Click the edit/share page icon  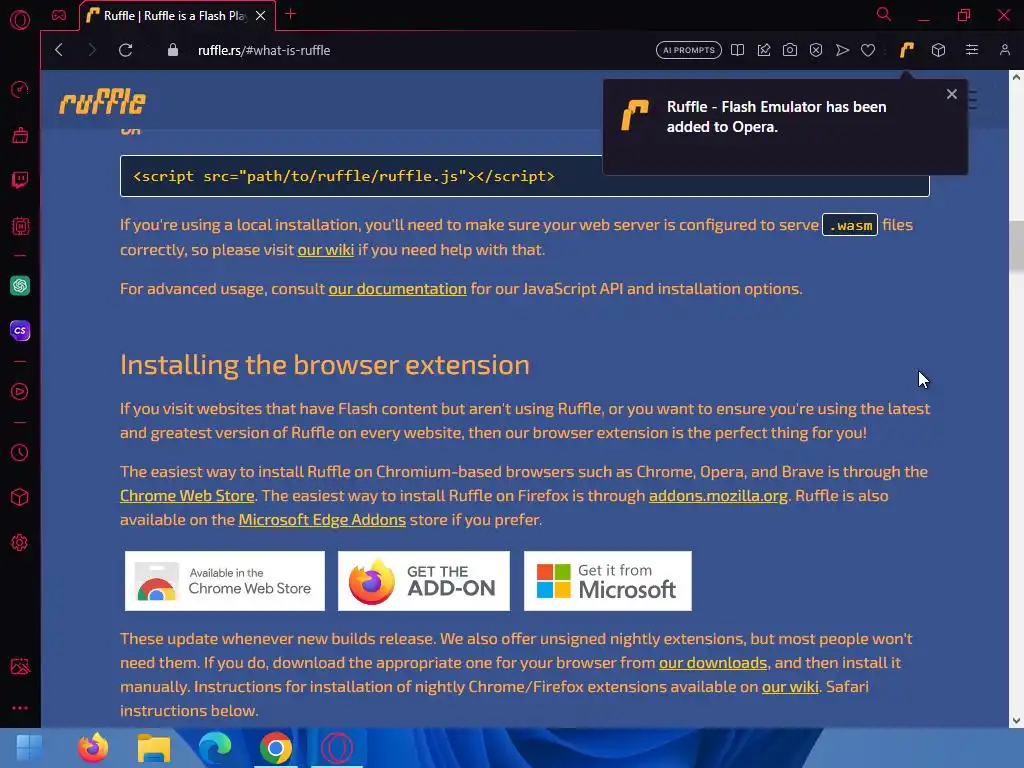point(763,50)
